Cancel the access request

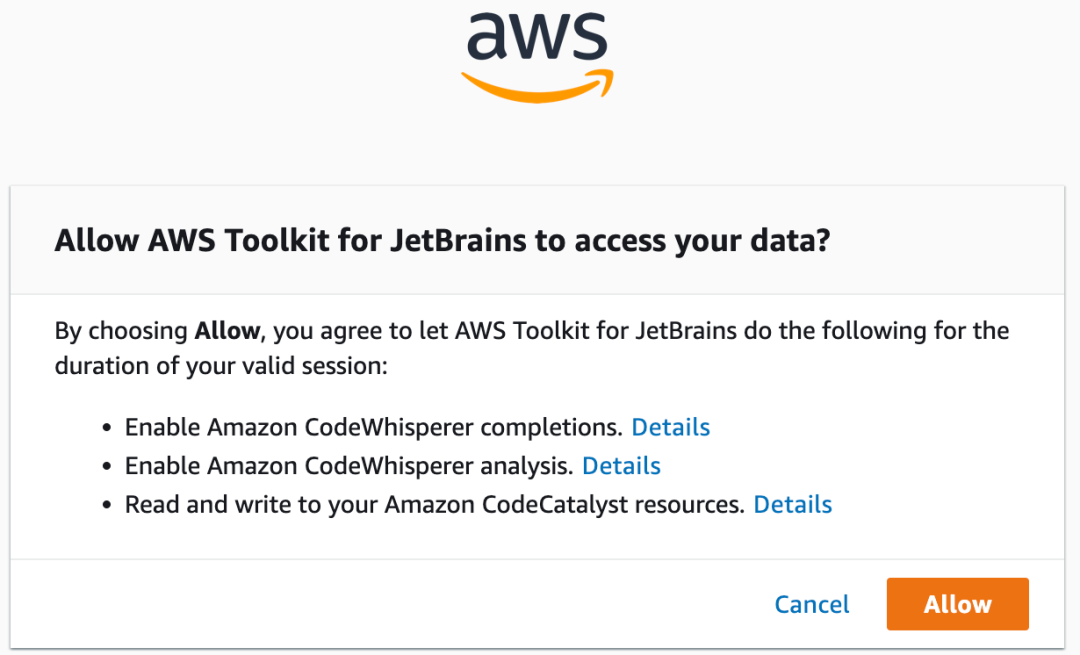812,604
